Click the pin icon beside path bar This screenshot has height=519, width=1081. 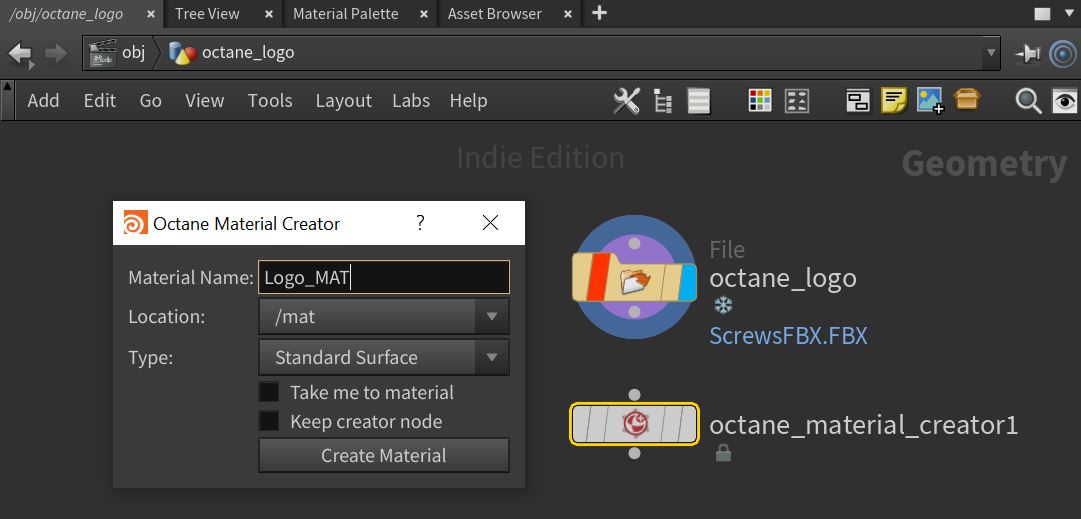1027,53
